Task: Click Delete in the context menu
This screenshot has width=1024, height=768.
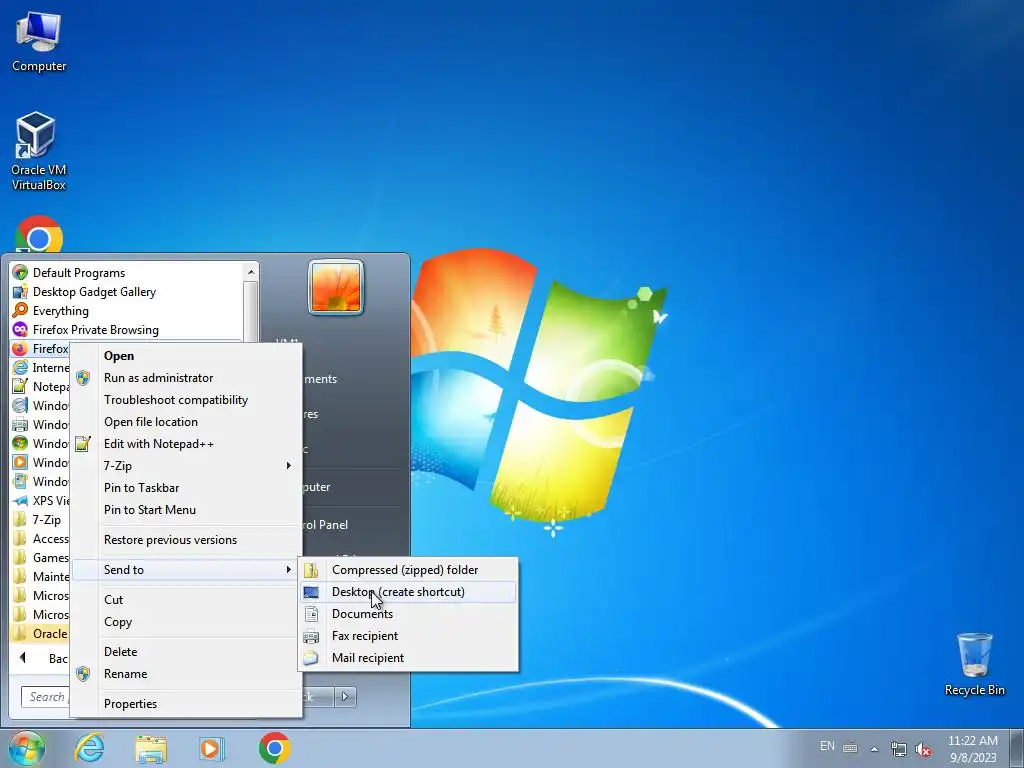Action: coord(186,652)
